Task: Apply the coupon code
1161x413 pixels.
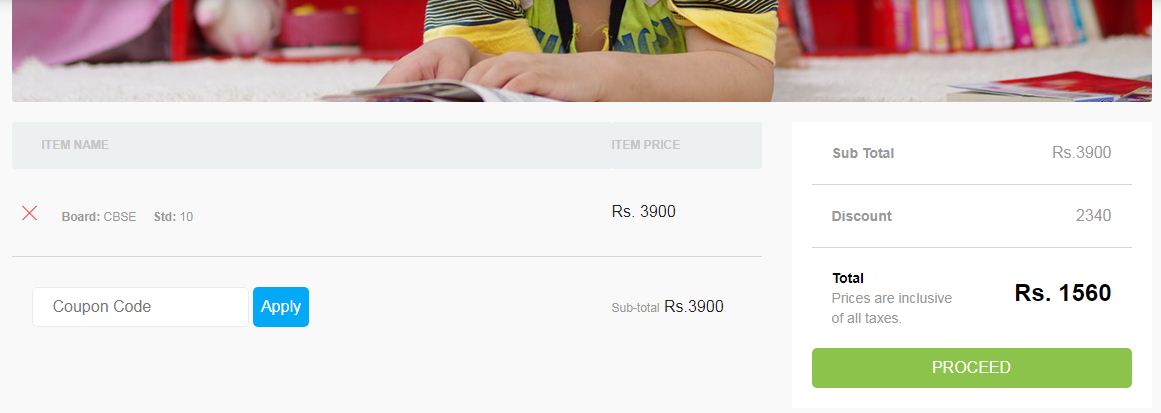Action: (281, 306)
